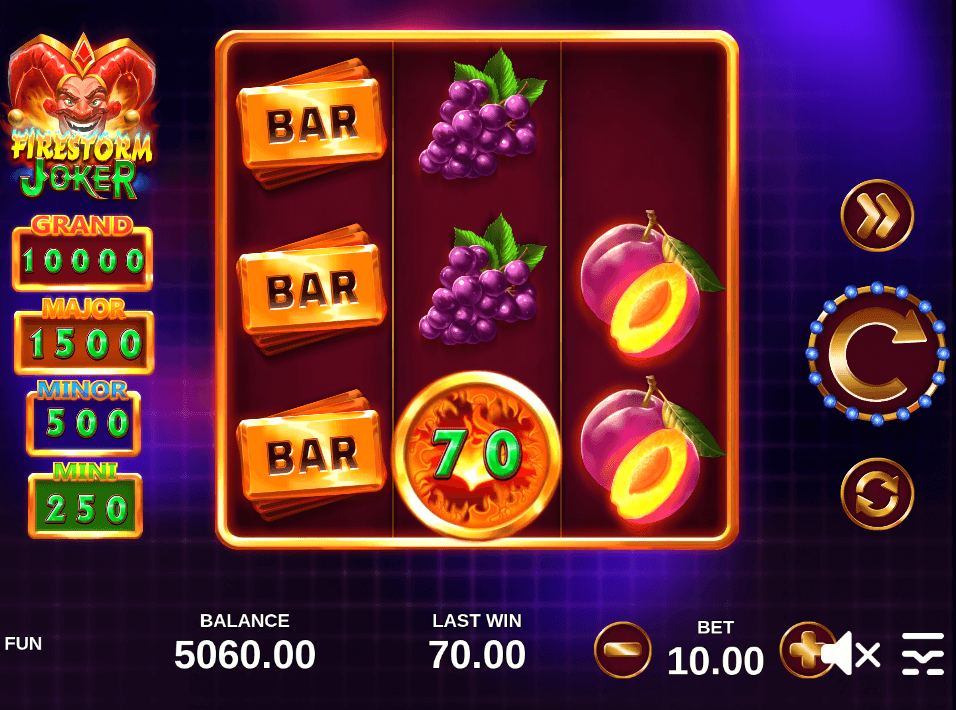
Task: Open the game menu with the lines icon
Action: pos(922,653)
